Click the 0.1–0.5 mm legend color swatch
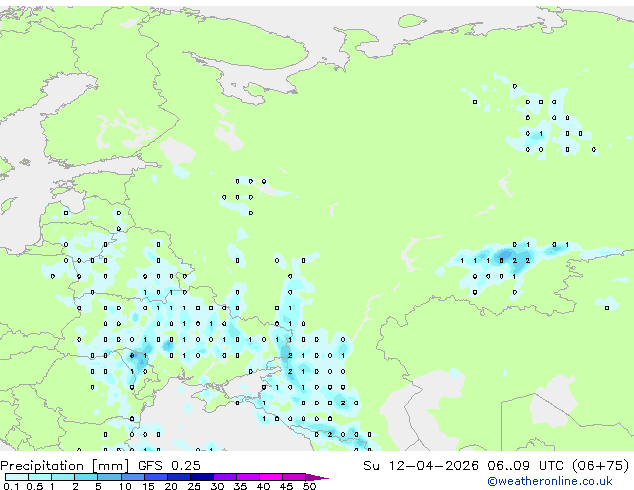The width and height of the screenshot is (634, 490). click(x=17, y=477)
